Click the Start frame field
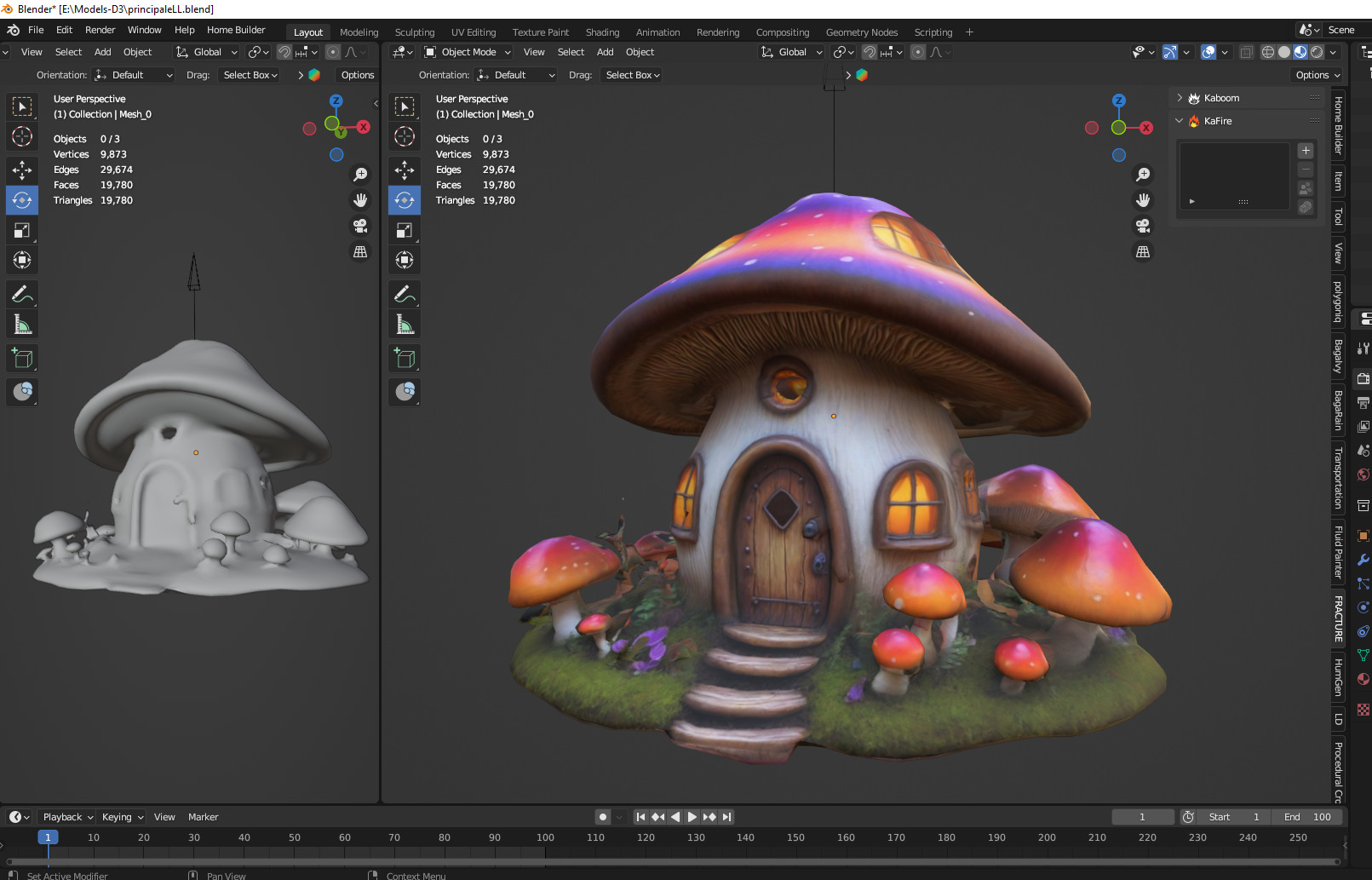1372x880 pixels. (1235, 817)
